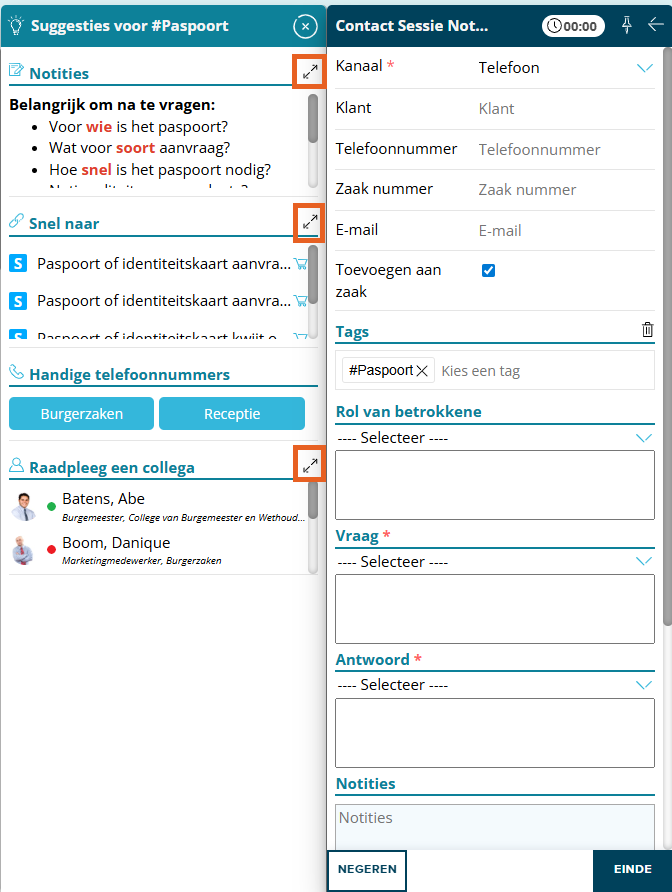Screen dimensions: 672x892
Task: Open the Kanaal dropdown
Action: [x=565, y=68]
